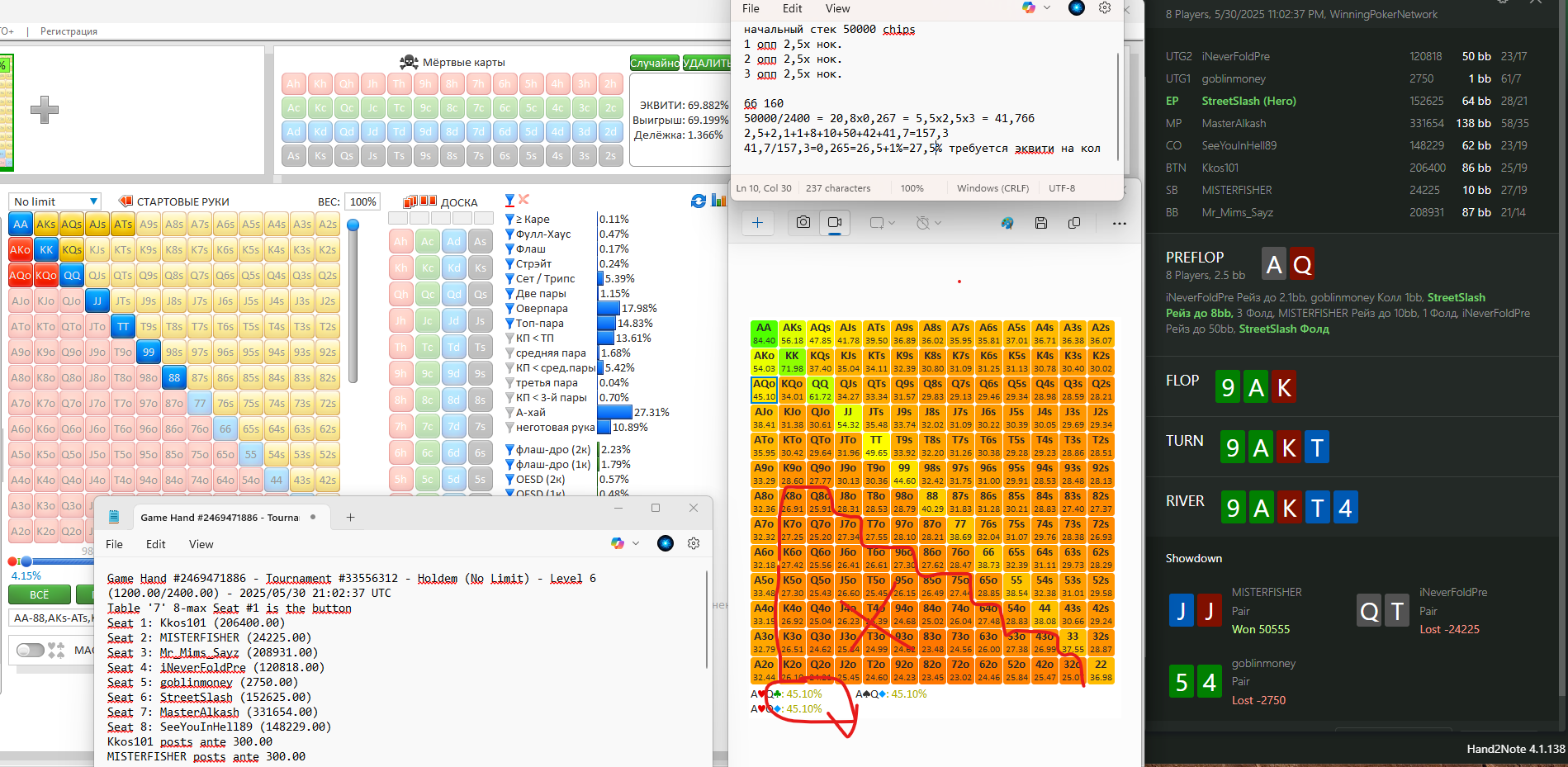Viewport: 1568px width, 767px height.
Task: Click the ВЕС 100% input field
Action: pos(363,201)
